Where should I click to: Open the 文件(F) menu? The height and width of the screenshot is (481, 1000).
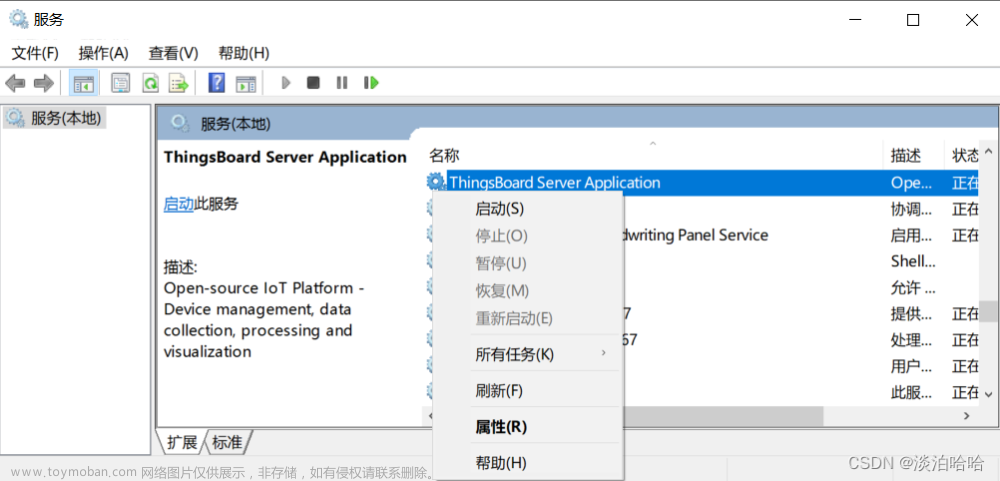click(x=35, y=53)
